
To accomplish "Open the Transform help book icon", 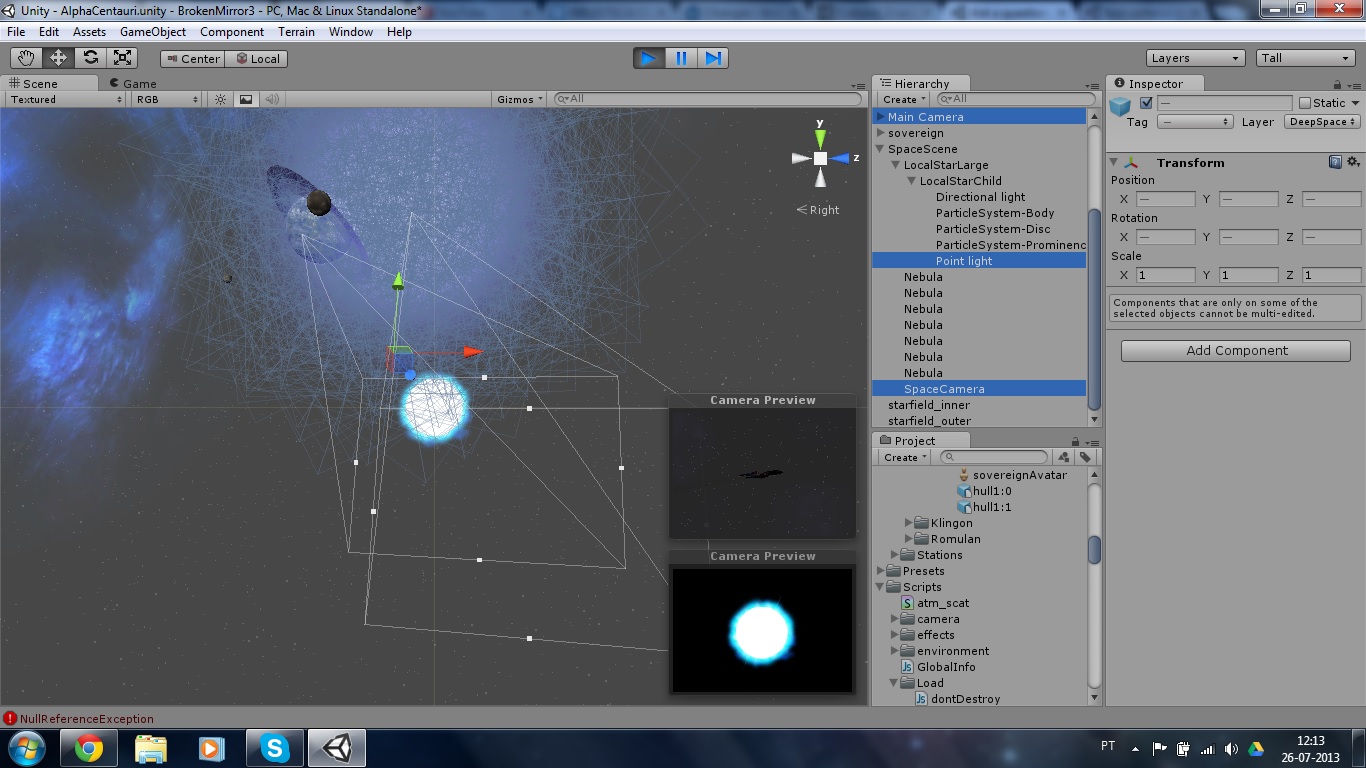I will coord(1335,162).
